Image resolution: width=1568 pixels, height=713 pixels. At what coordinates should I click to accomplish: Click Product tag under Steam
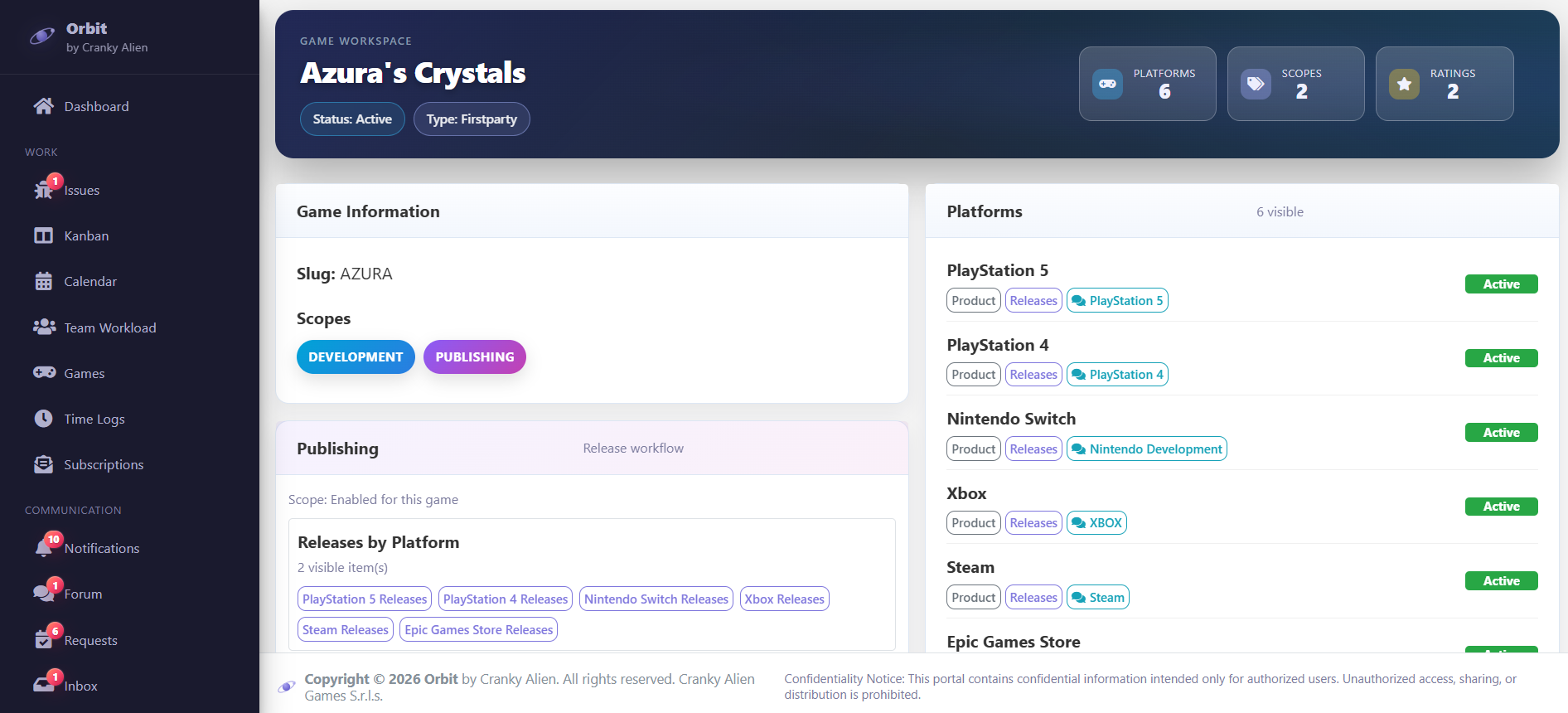click(x=974, y=597)
